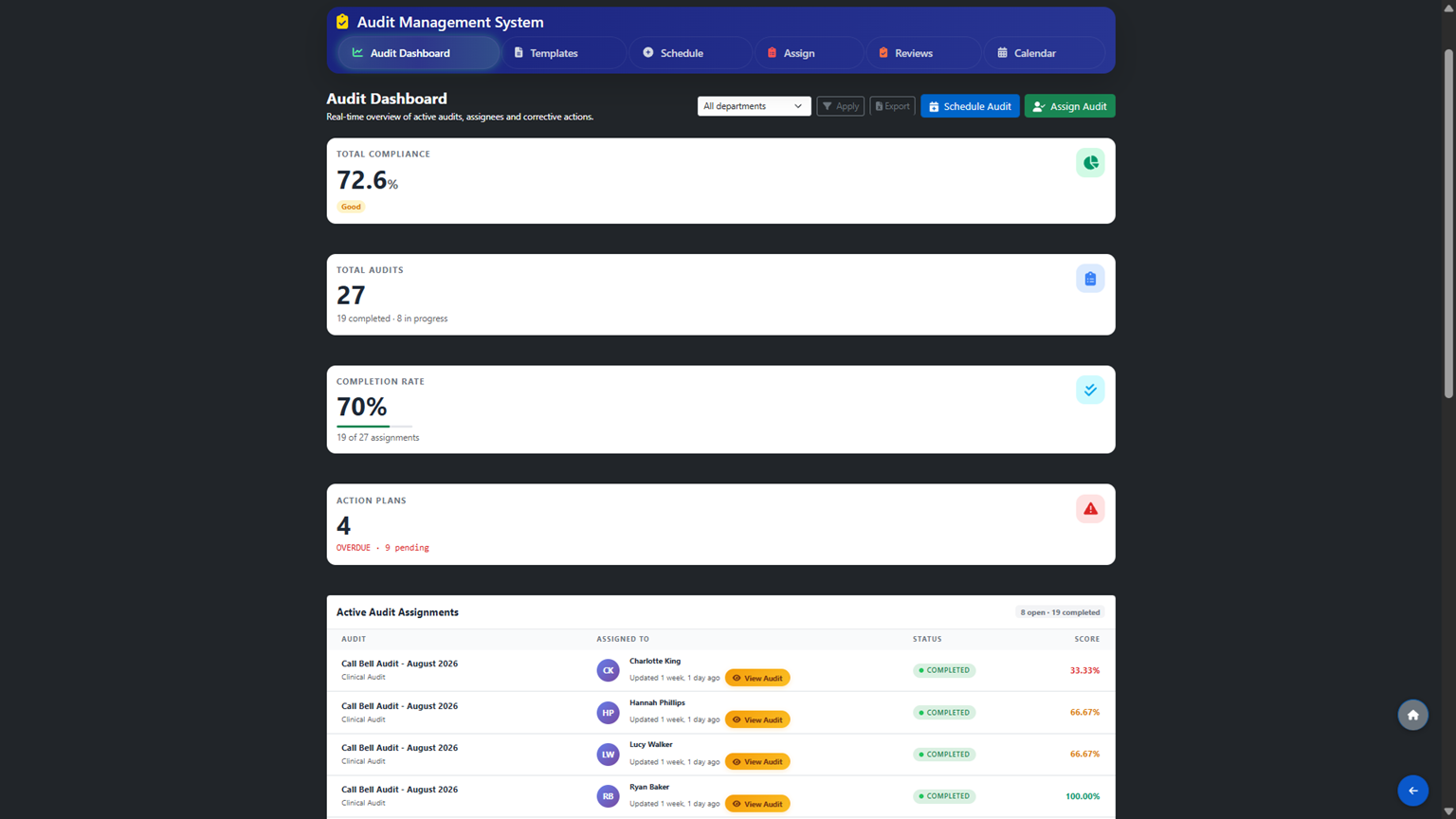Click the Total Audits clipboard icon
This screenshot has height=819, width=1456.
point(1090,279)
